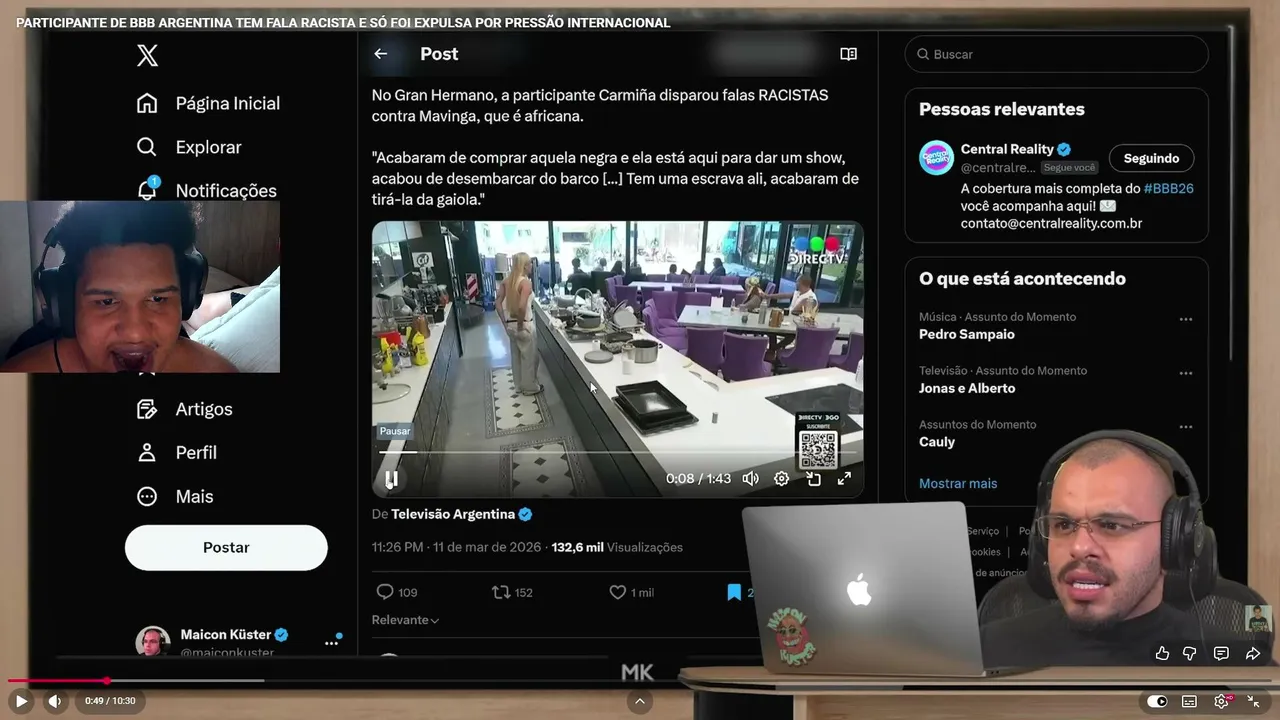Mute the YouTube player volume
This screenshot has width=1280, height=720.
click(55, 701)
